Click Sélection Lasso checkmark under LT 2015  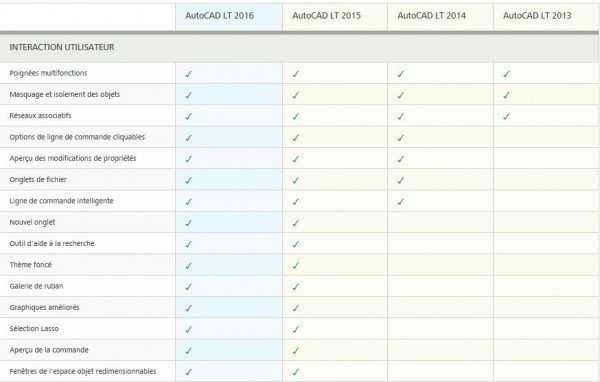tap(295, 330)
